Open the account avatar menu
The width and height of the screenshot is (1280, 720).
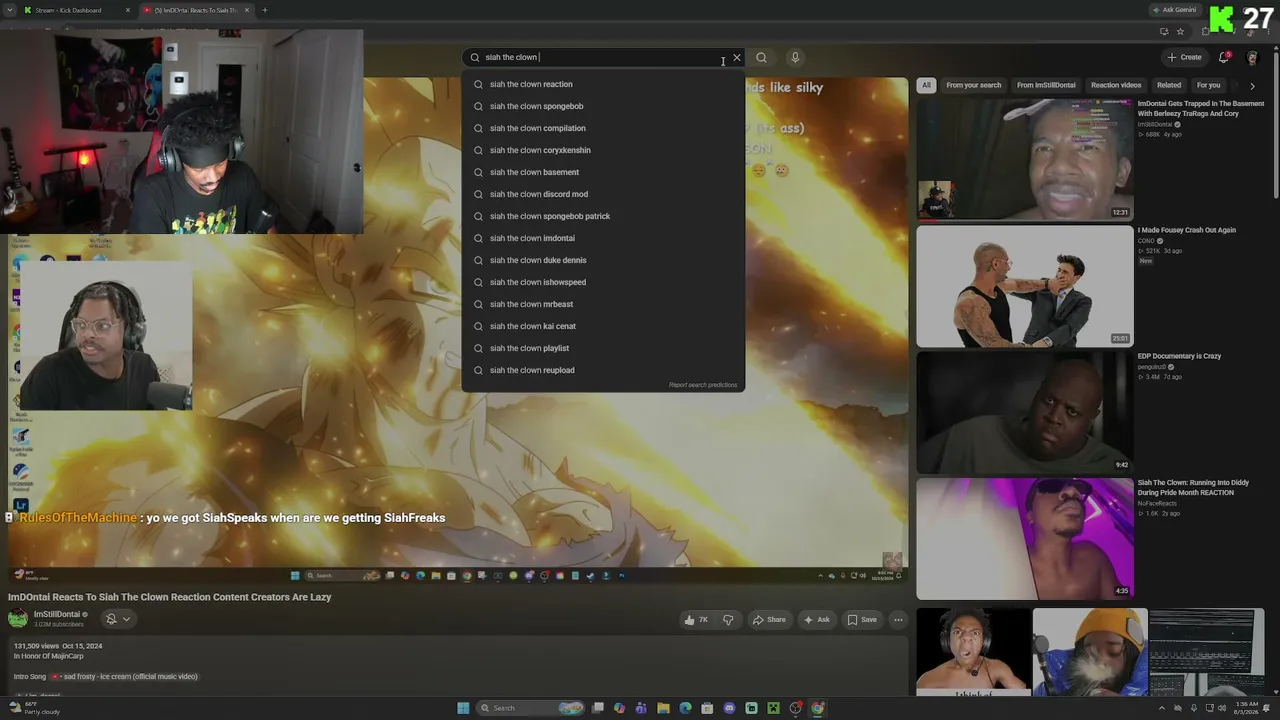pyautogui.click(x=1251, y=57)
